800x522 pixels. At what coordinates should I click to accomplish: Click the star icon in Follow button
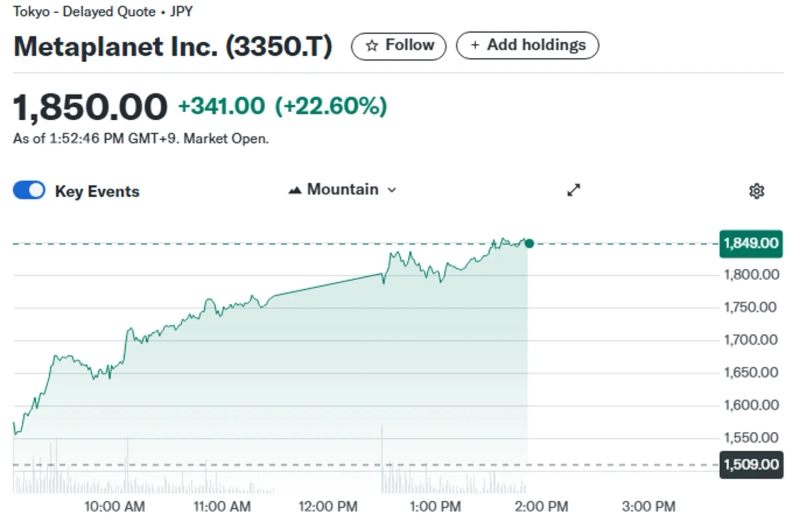coord(372,46)
